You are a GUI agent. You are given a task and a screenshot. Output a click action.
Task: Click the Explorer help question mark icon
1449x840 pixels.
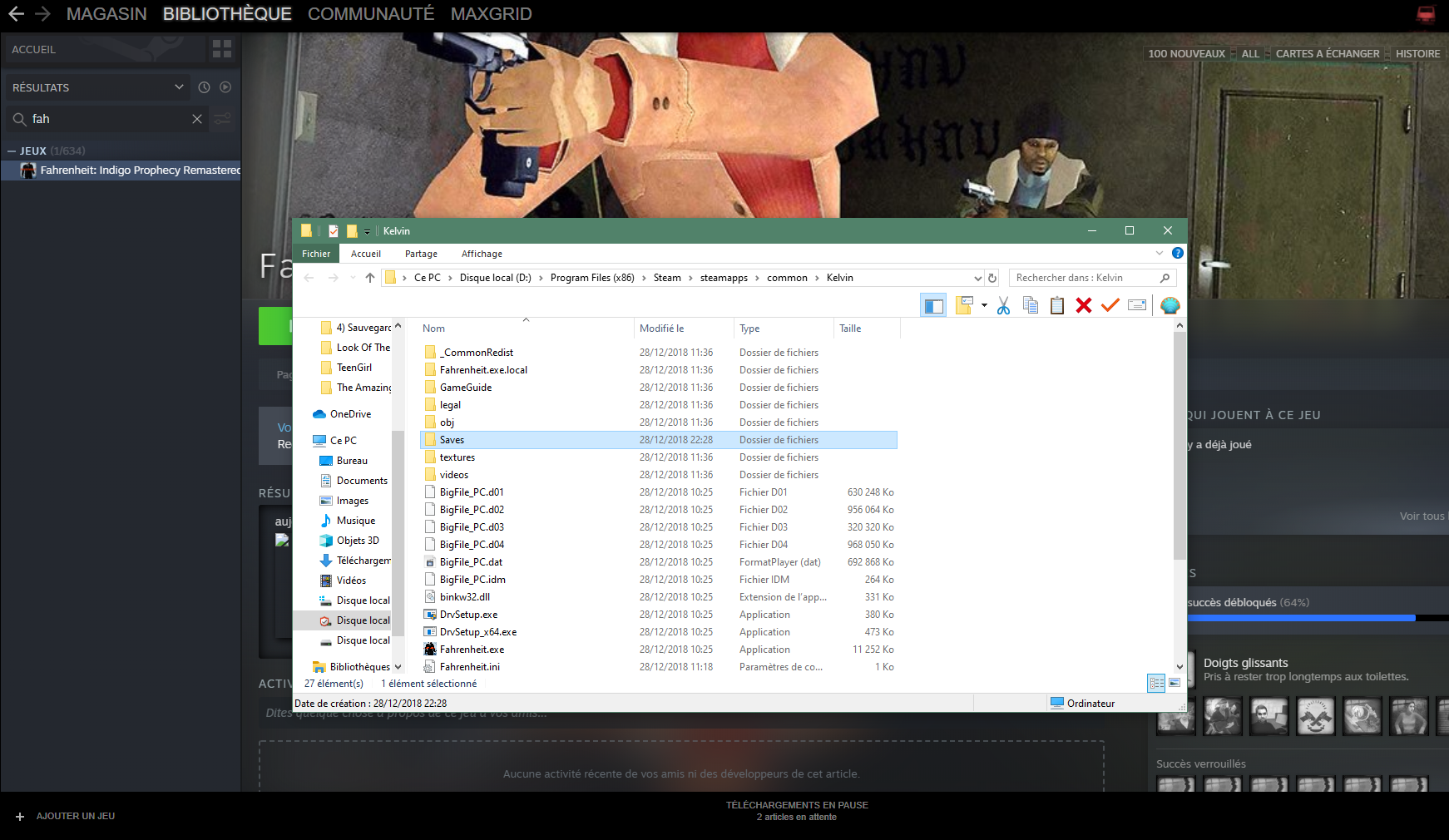pos(1177,253)
